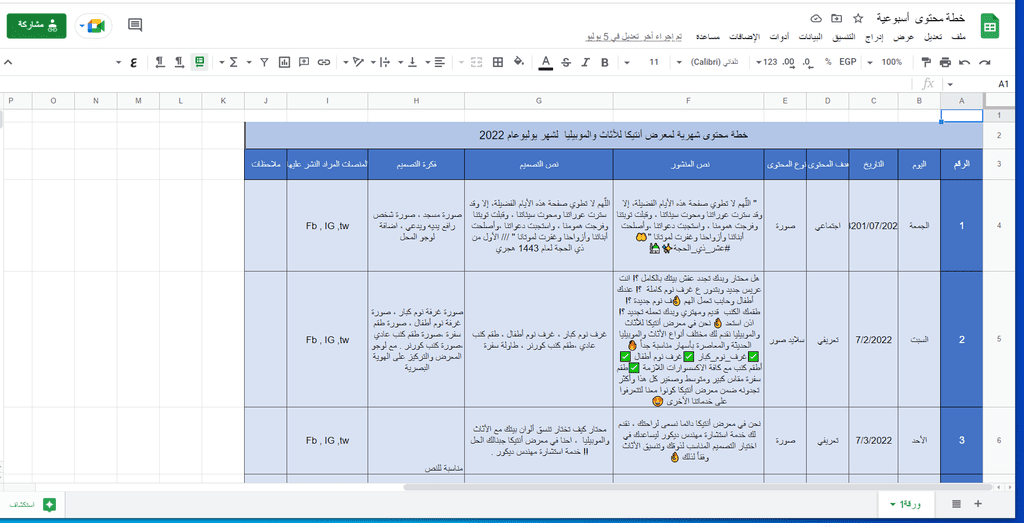This screenshot has width=1024, height=523.
Task: Click the استكشاف Explore button
Action: click(x=31, y=504)
